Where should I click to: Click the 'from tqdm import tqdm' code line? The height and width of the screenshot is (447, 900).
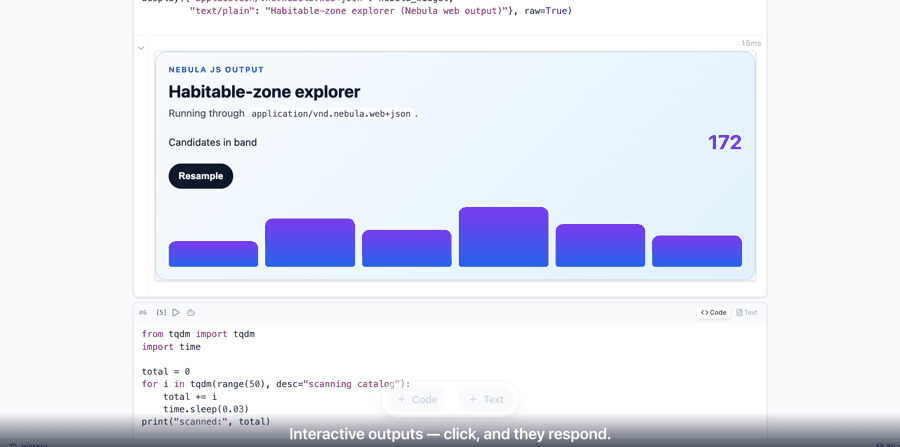tap(199, 334)
